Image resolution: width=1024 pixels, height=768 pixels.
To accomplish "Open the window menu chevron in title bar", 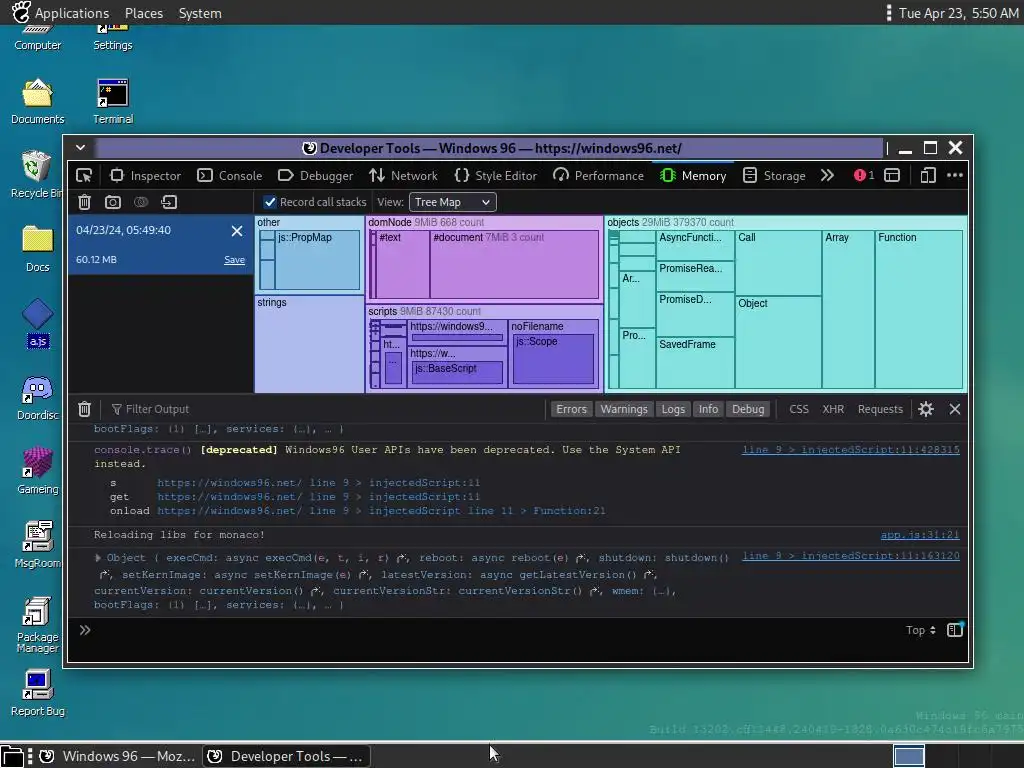I will pos(80,148).
